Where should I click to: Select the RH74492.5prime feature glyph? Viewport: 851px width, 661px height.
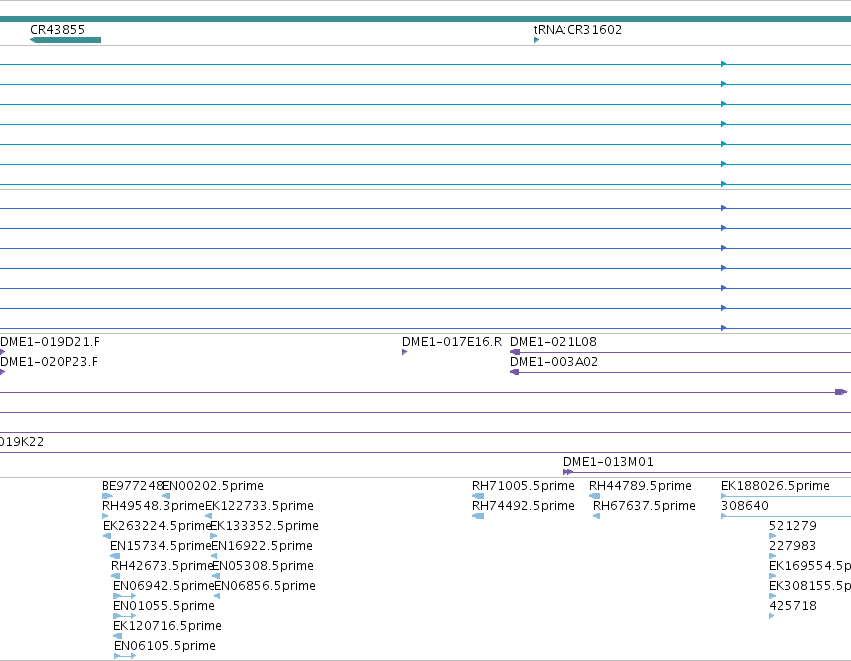click(x=478, y=516)
